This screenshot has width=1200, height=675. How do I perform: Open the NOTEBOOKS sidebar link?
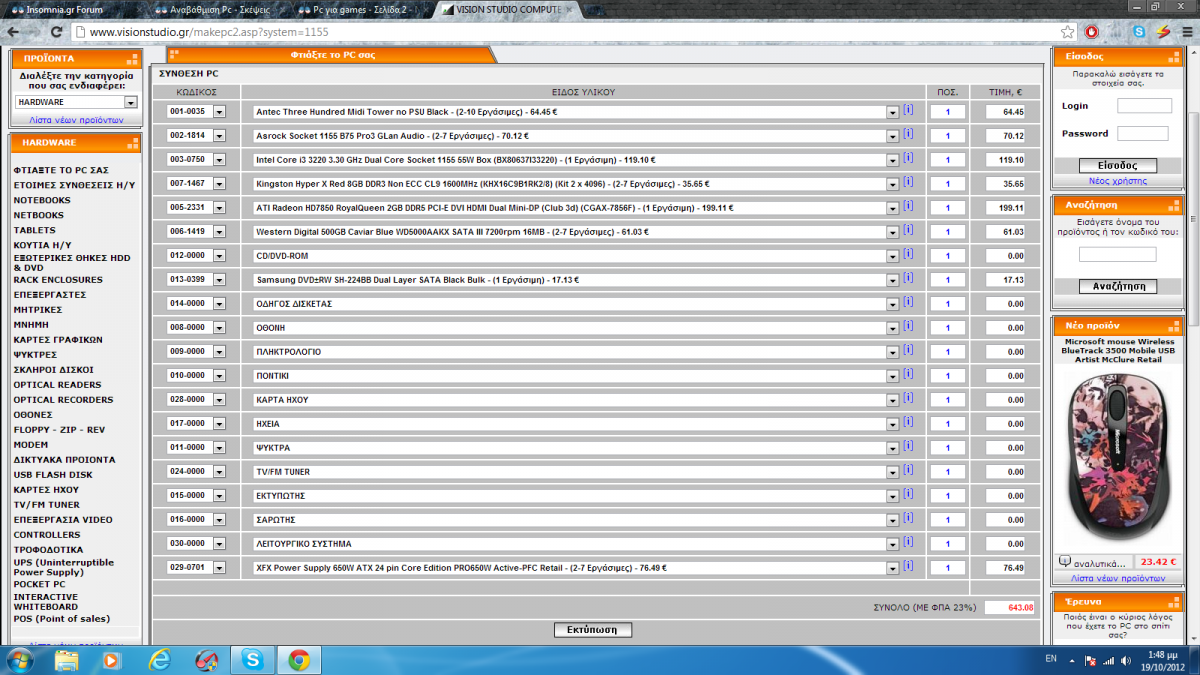42,200
